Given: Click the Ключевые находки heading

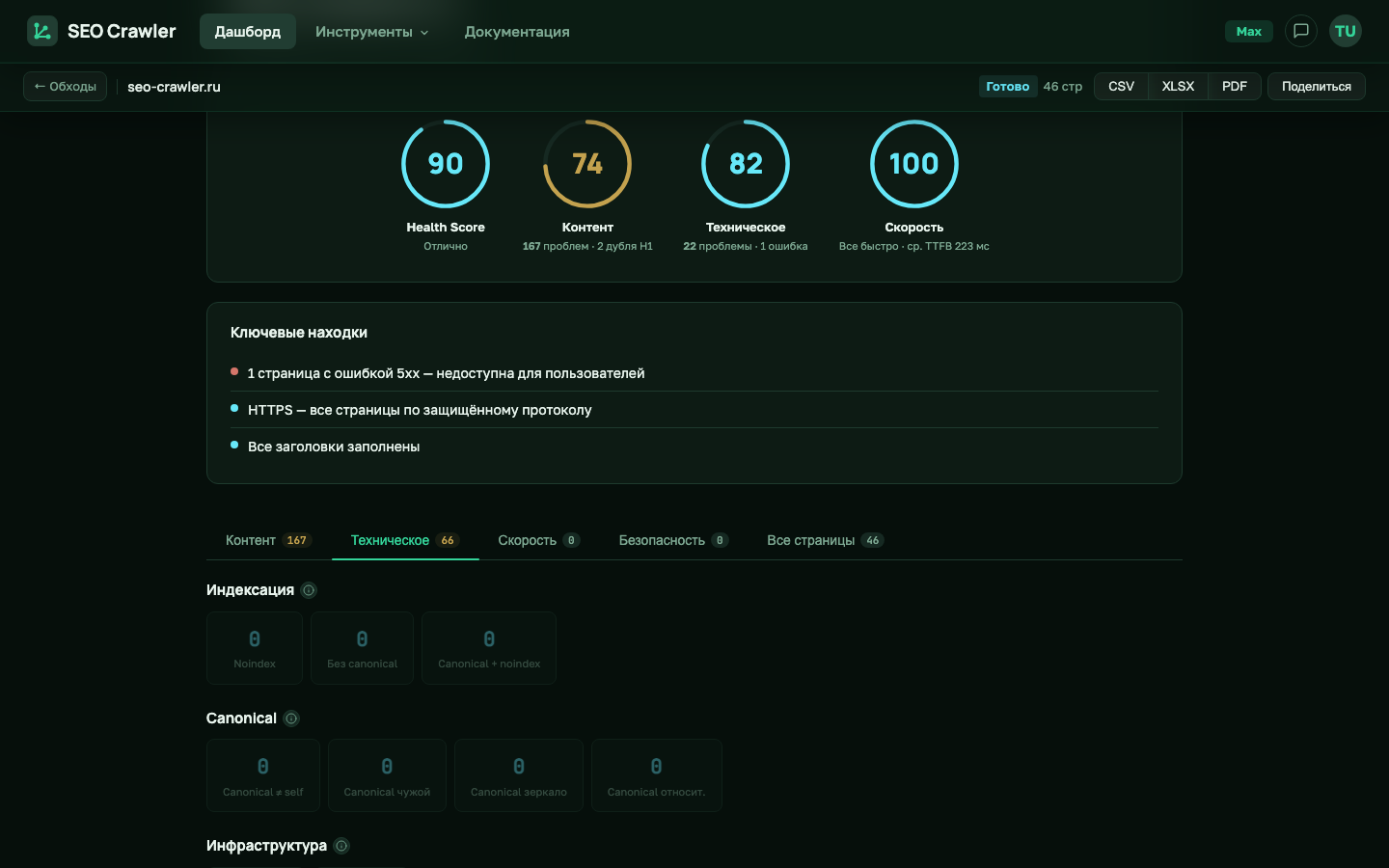Looking at the screenshot, I should click(299, 333).
